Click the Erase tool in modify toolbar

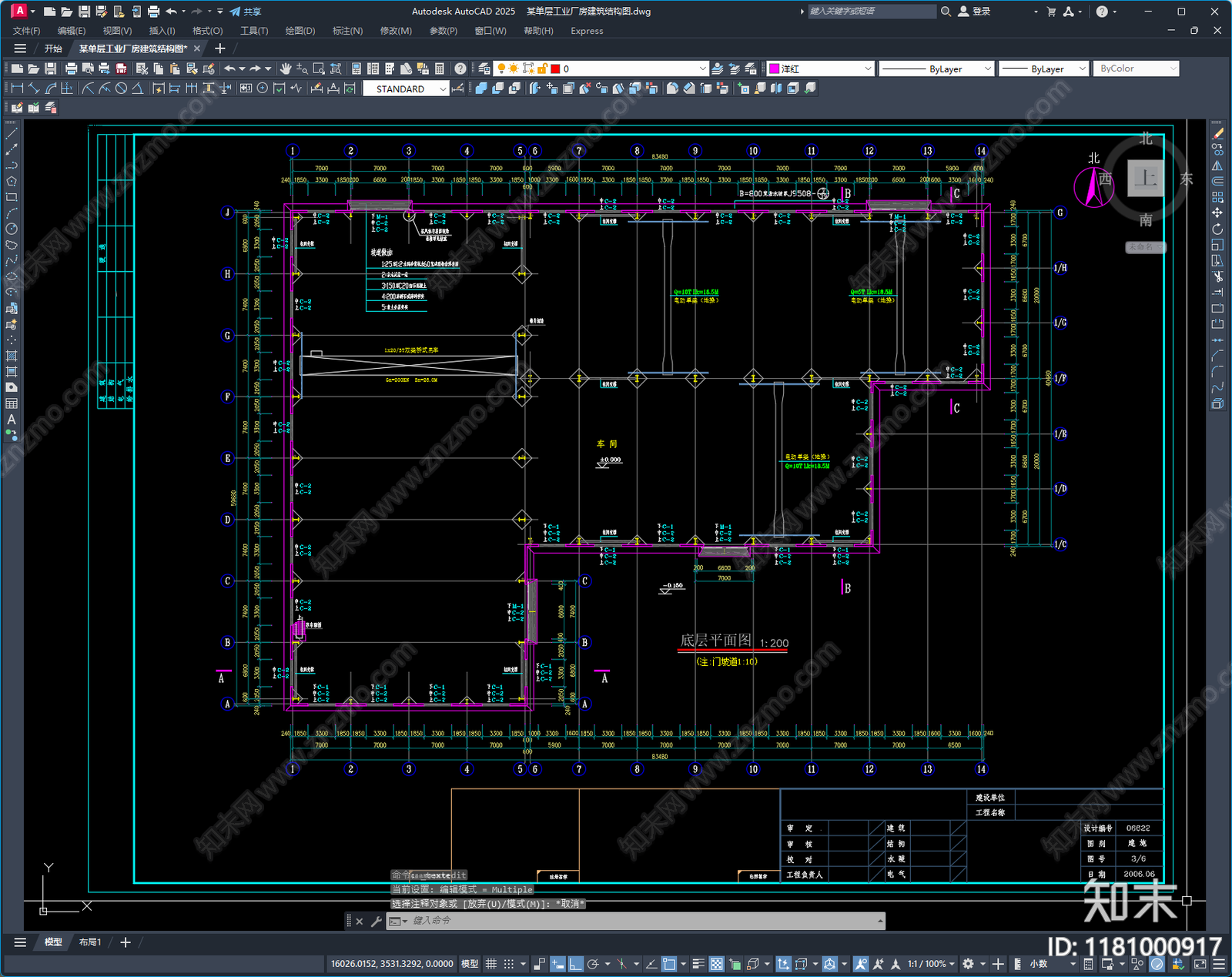[1217, 134]
